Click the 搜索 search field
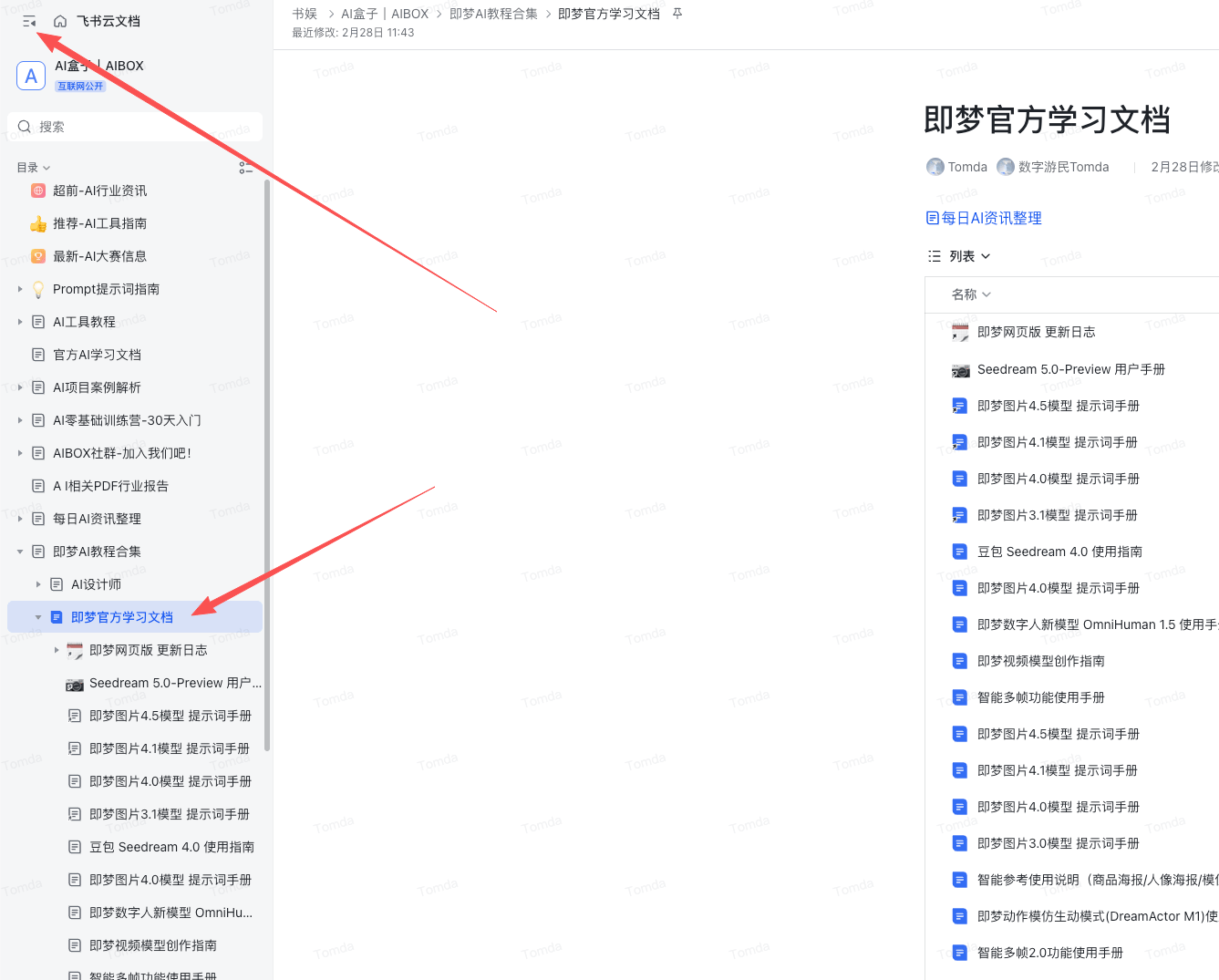The height and width of the screenshot is (980, 1219). 135,127
